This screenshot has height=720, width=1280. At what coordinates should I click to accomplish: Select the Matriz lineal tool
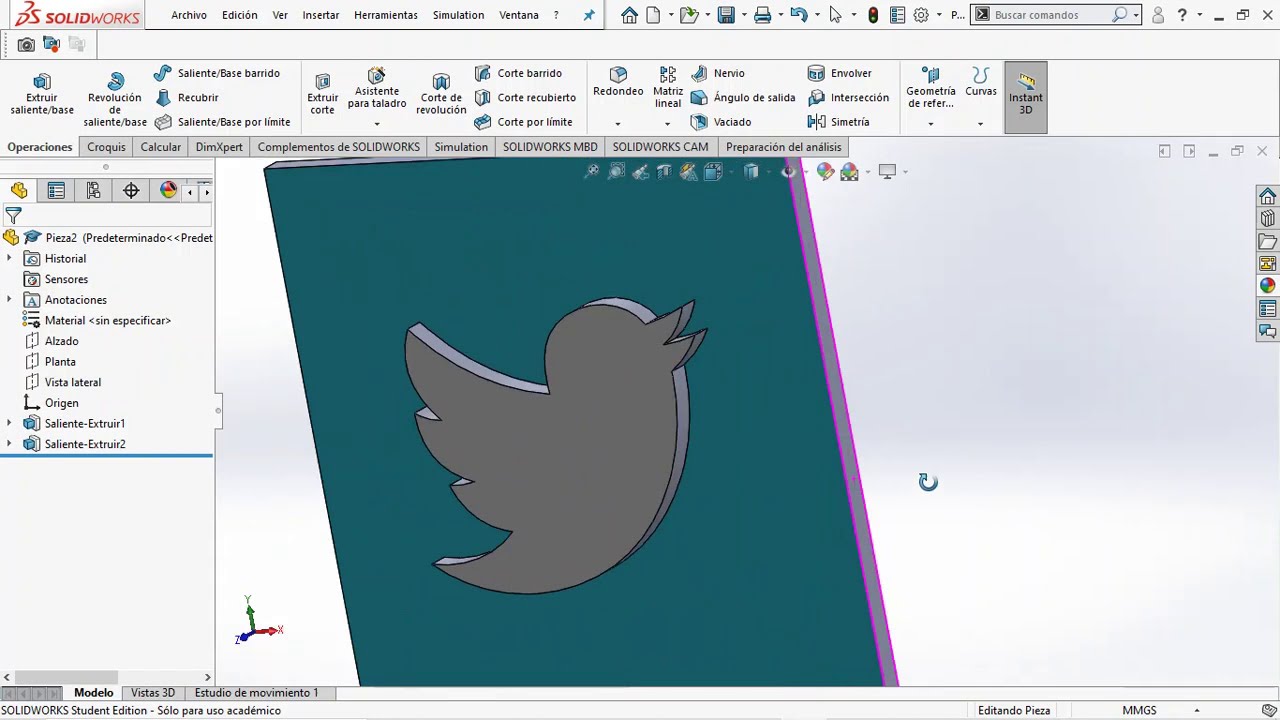tap(668, 87)
